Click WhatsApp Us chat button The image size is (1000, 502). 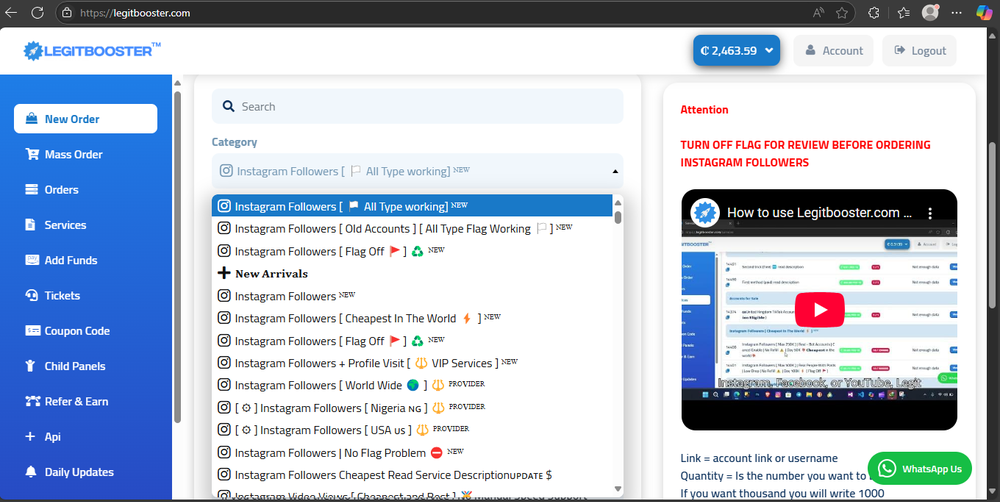[x=920, y=469]
